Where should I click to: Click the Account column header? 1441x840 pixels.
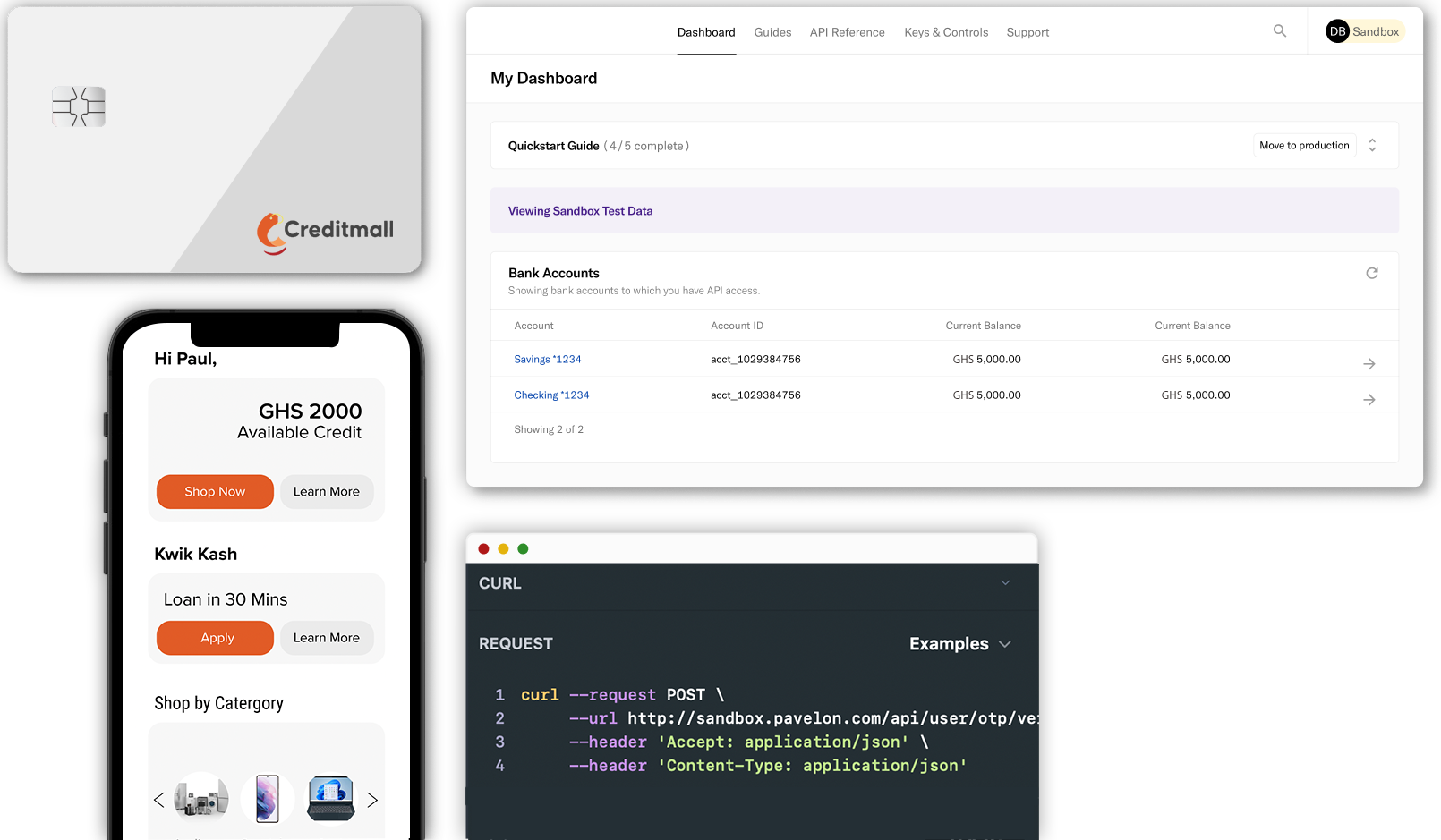533,326
